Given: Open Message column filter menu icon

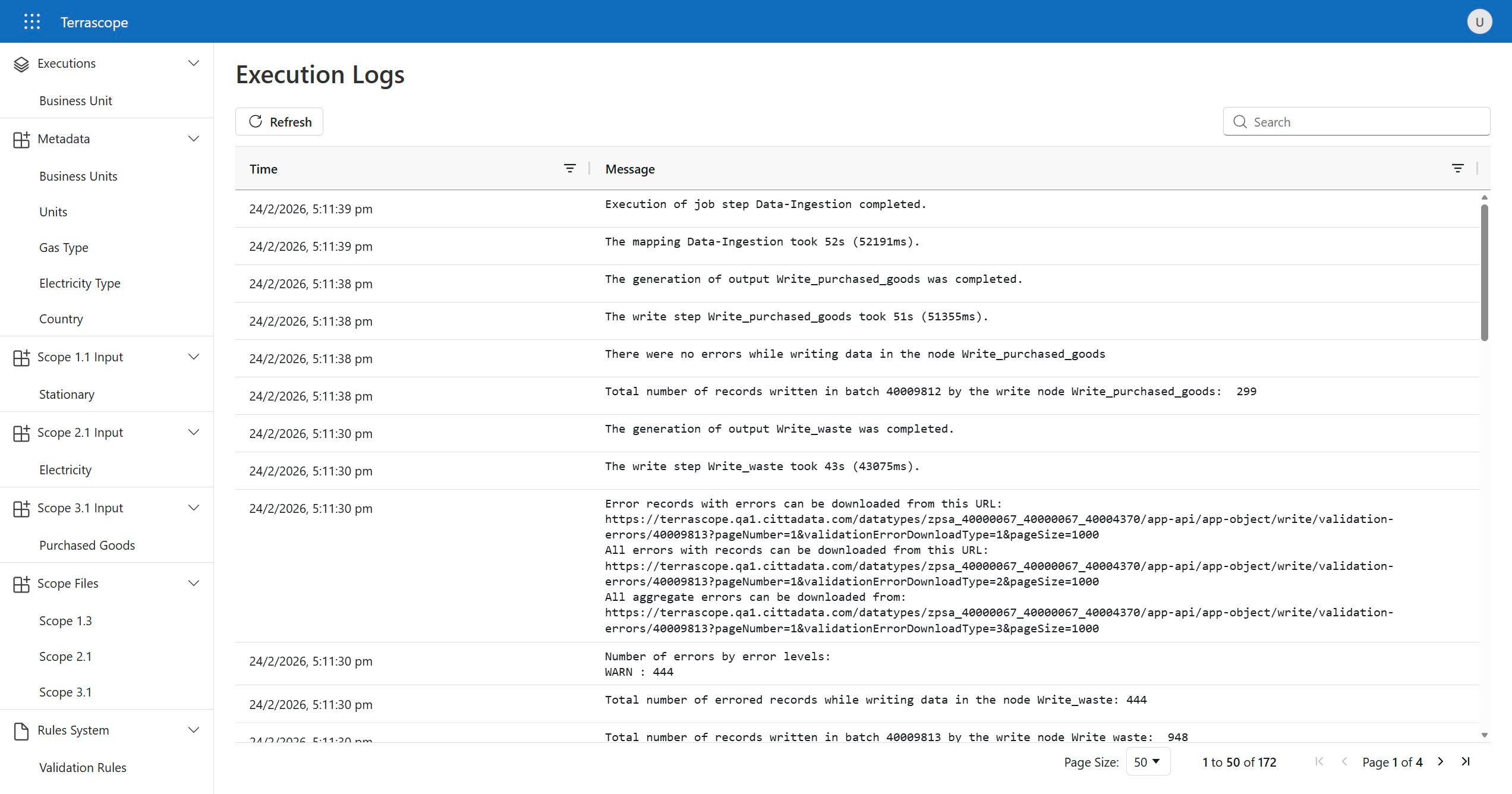Looking at the screenshot, I should click(1457, 169).
